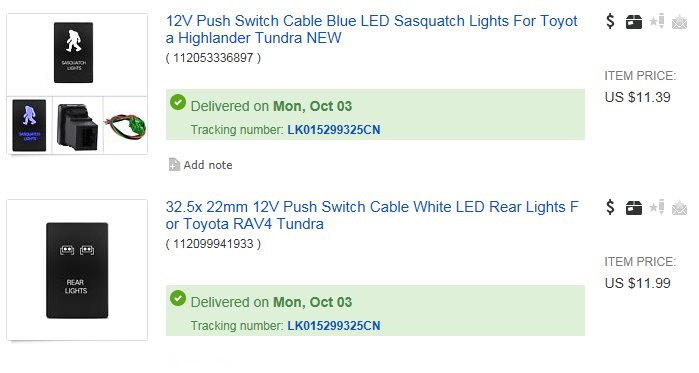Screen dimensions: 699x373
Task: Open the 32.5x 22mm Rear Lights listing title
Action: 372,215
